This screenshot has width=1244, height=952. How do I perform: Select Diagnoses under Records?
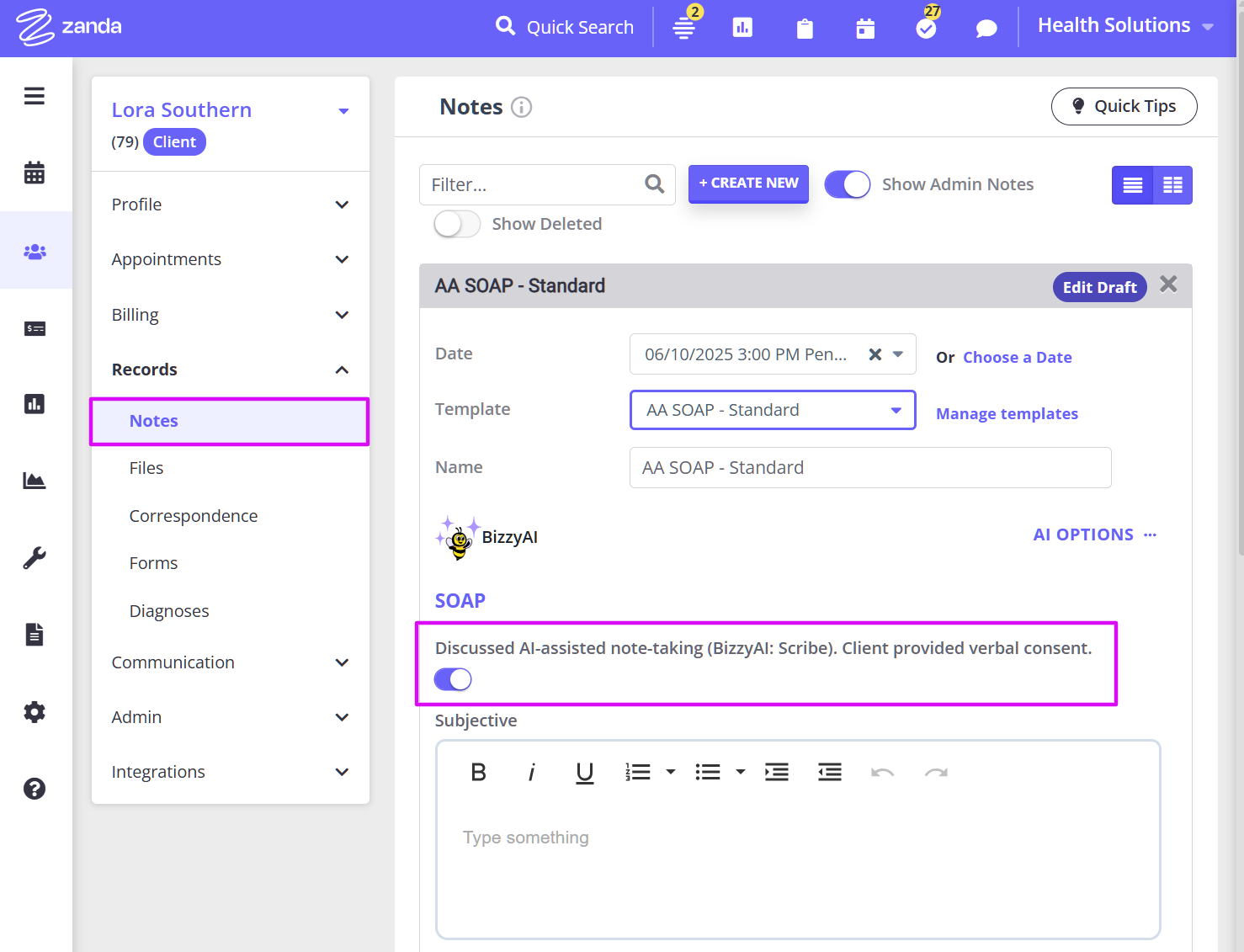(168, 610)
